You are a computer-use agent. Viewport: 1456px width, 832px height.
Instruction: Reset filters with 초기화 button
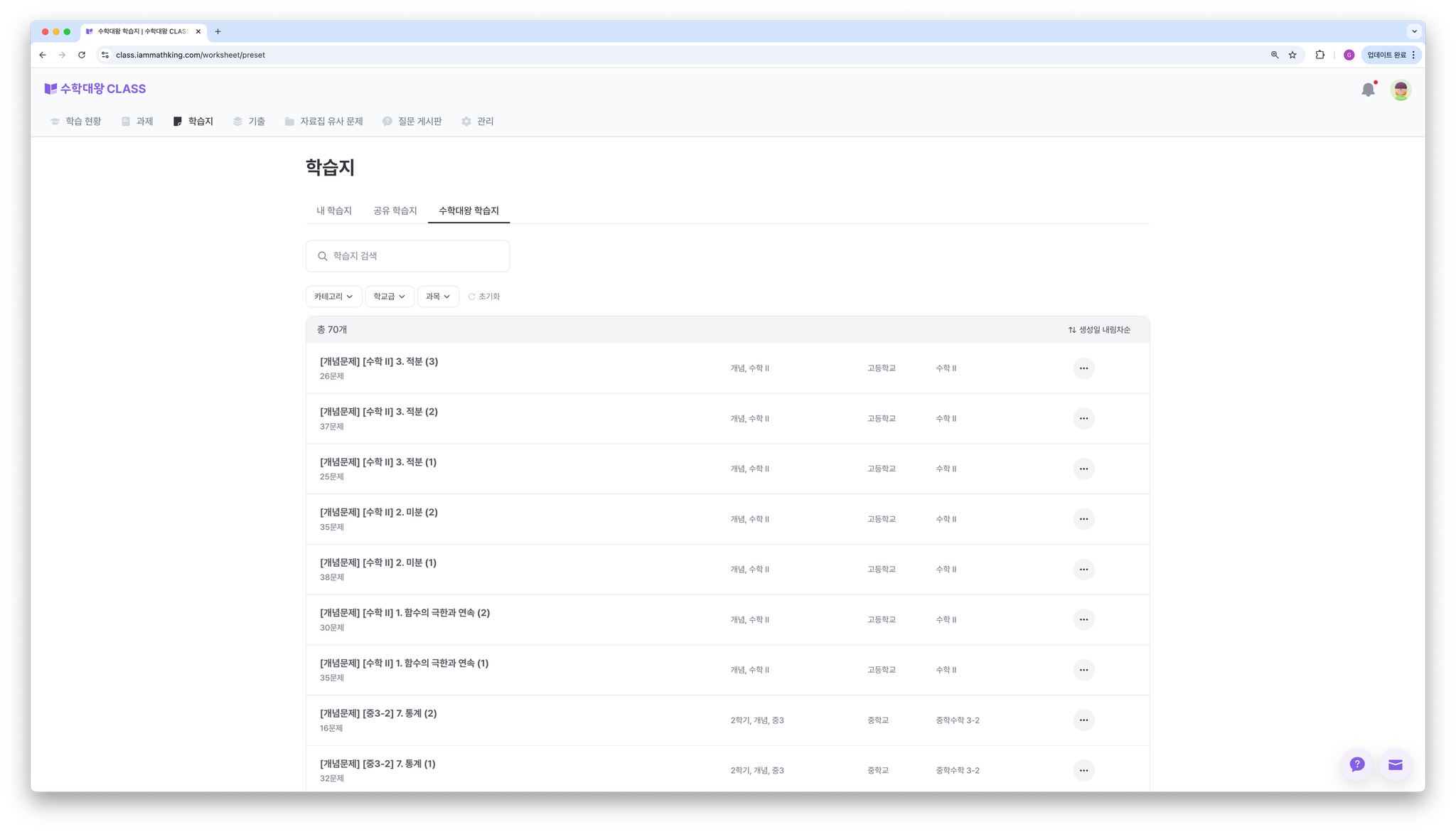click(484, 297)
